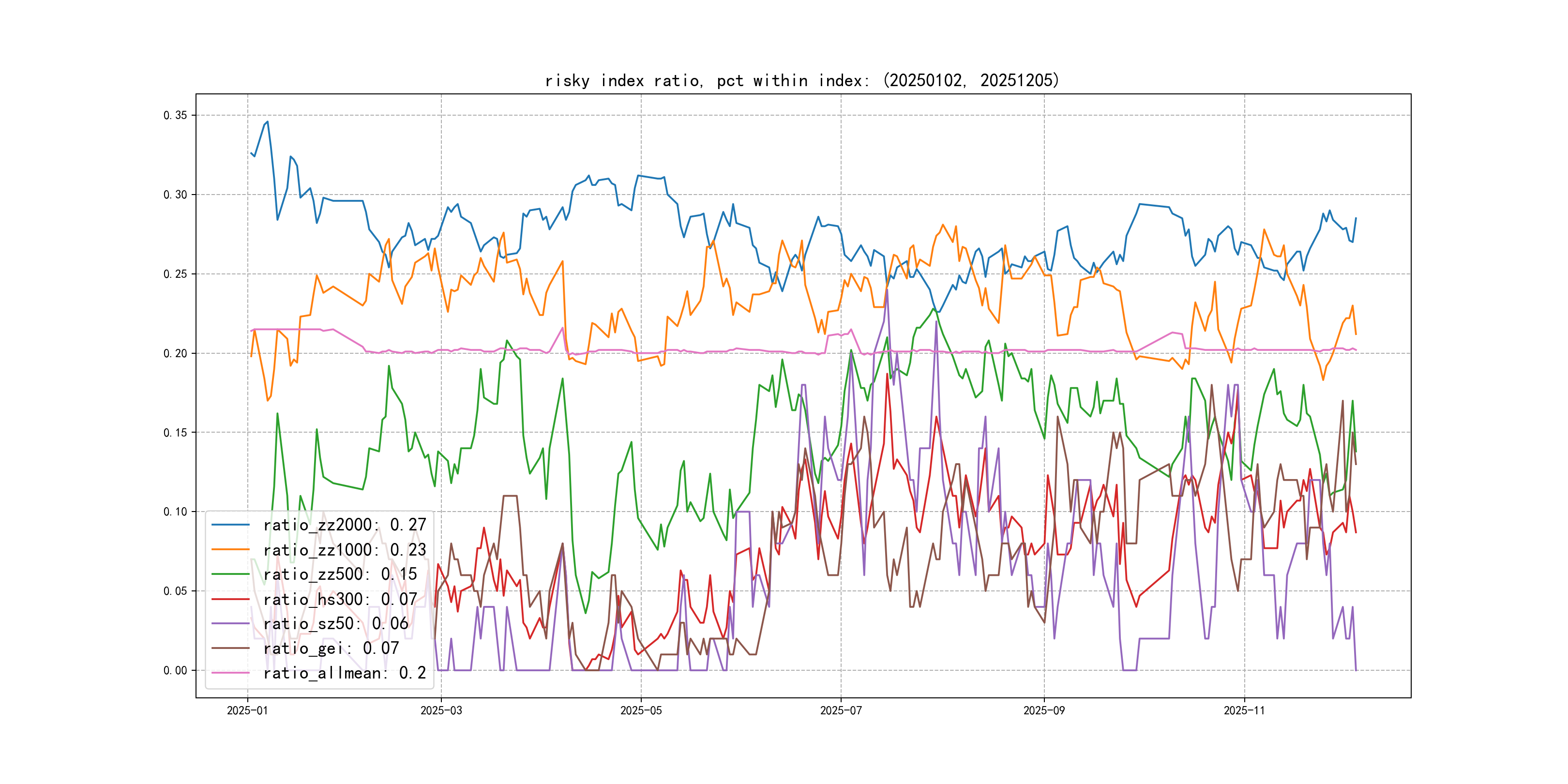Click the 0.00 y-axis tick label
This screenshot has width=1568, height=784.
click(175, 670)
